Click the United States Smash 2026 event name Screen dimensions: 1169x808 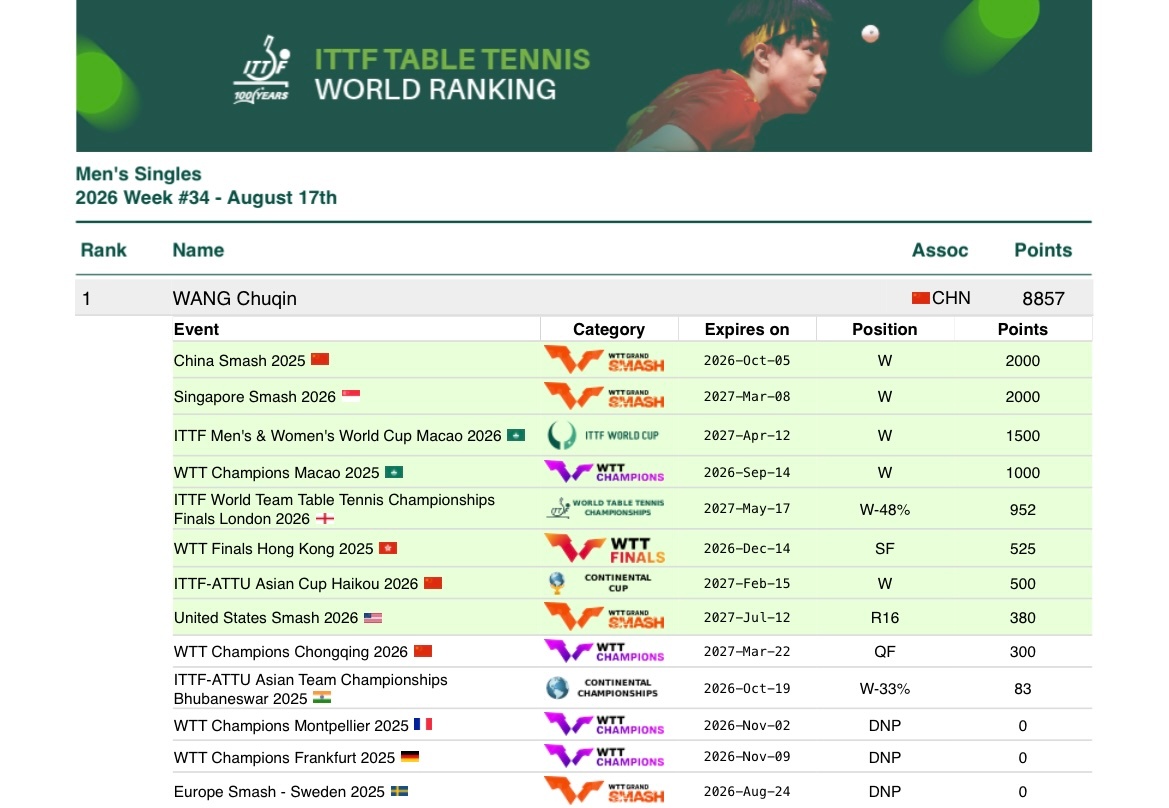[x=266, y=618]
